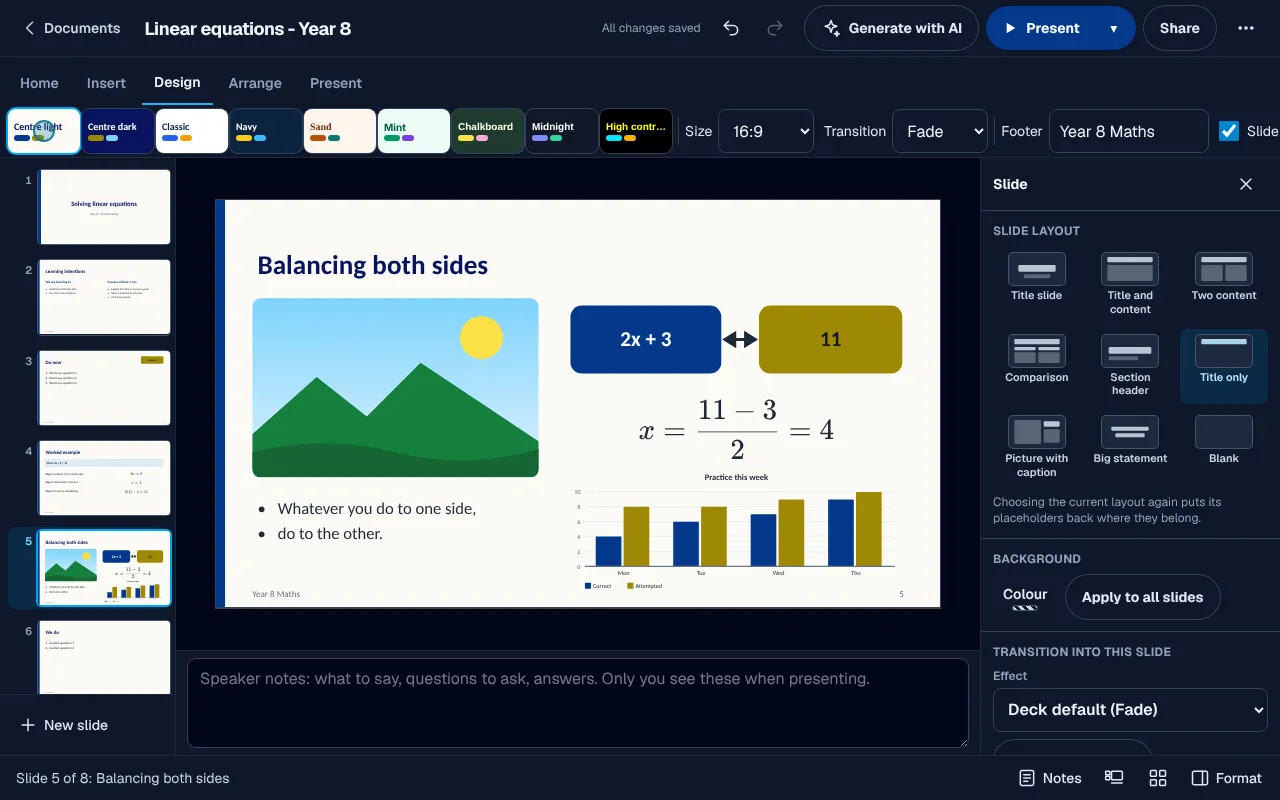This screenshot has height=800, width=1280.
Task: Choose the Comparison layout icon
Action: coord(1036,351)
